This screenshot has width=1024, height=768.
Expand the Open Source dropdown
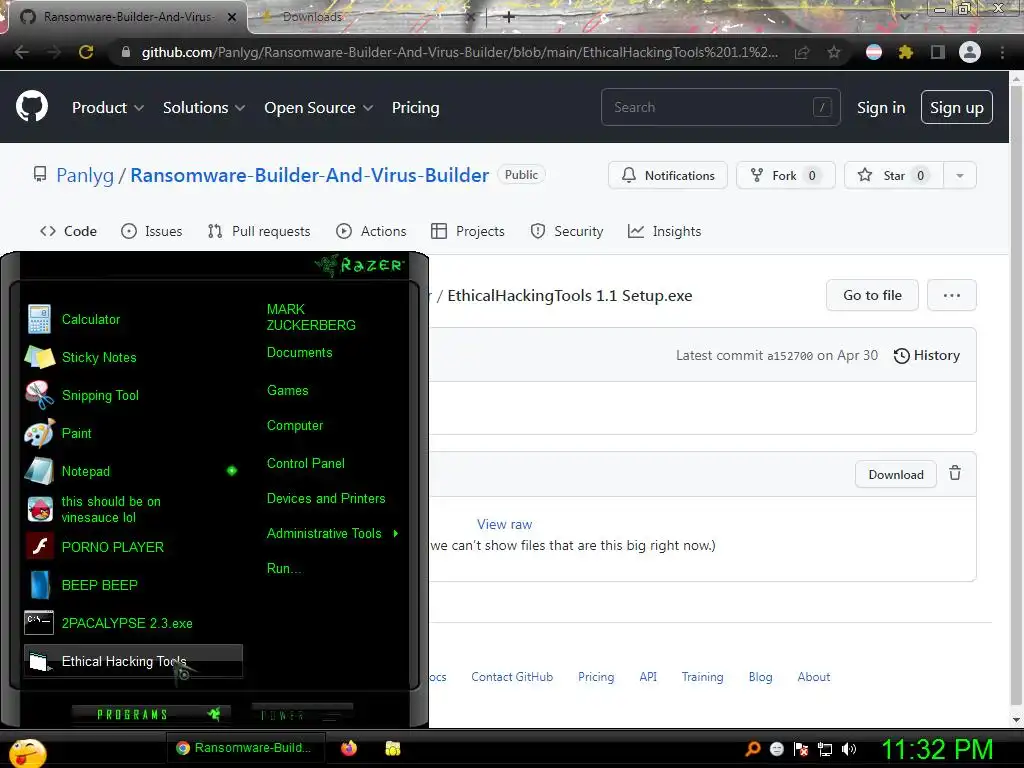(319, 107)
